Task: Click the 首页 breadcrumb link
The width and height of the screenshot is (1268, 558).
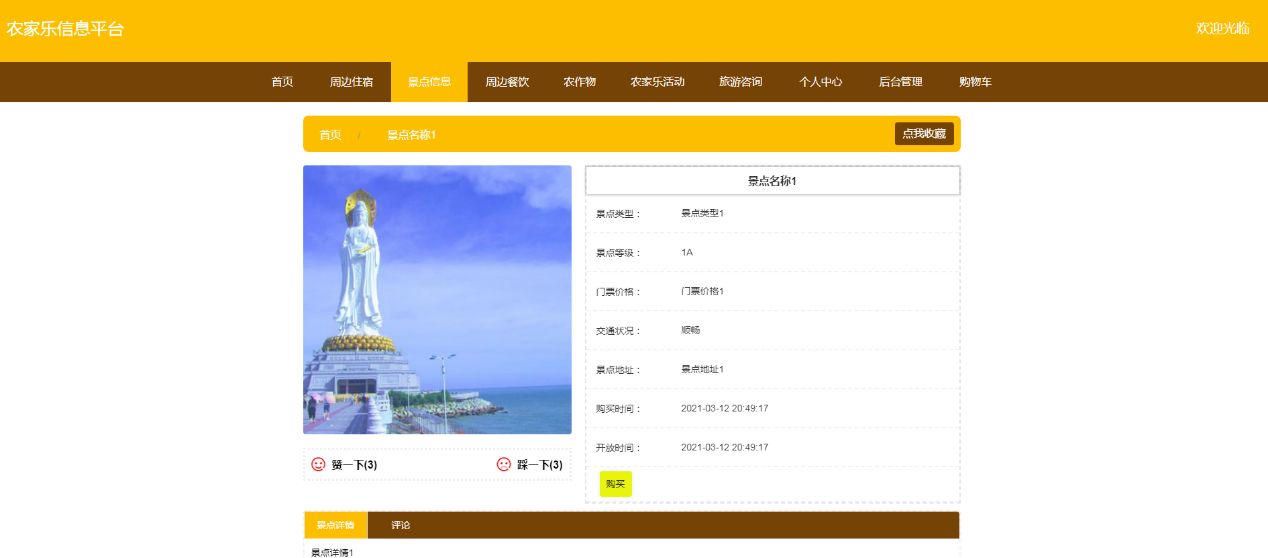Action: [x=330, y=135]
